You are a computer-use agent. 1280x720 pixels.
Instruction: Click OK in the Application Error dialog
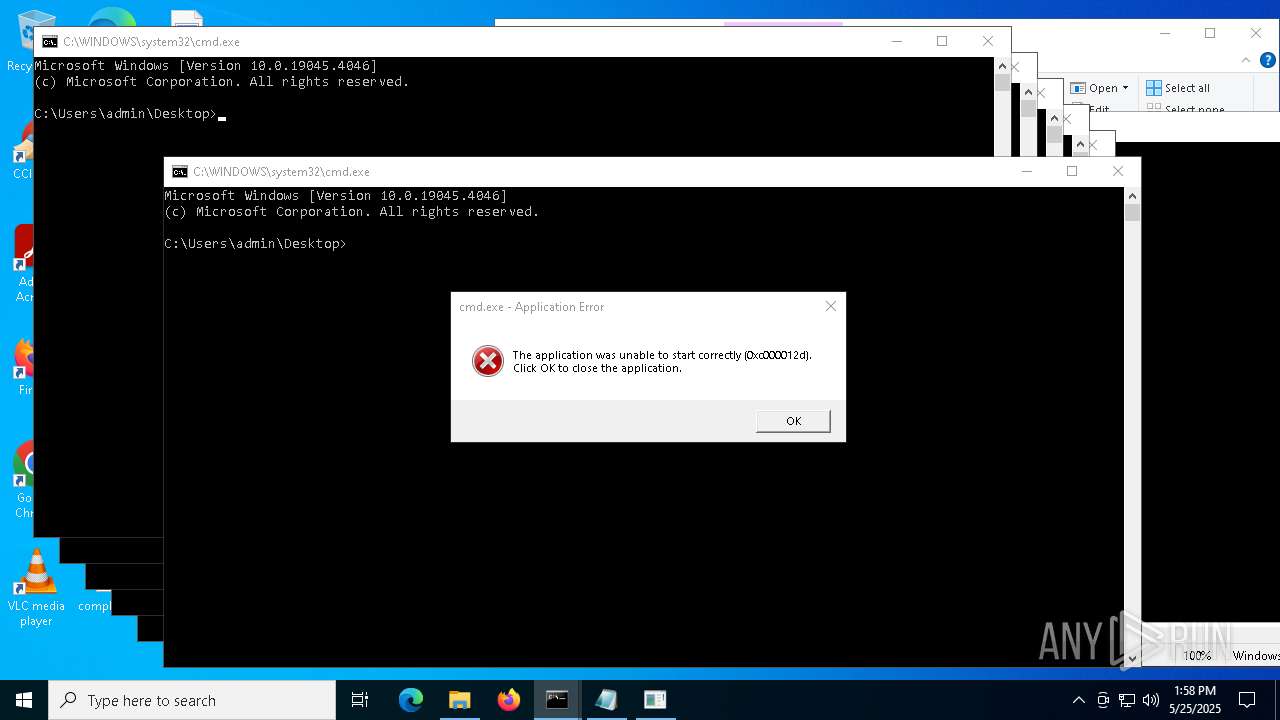793,421
